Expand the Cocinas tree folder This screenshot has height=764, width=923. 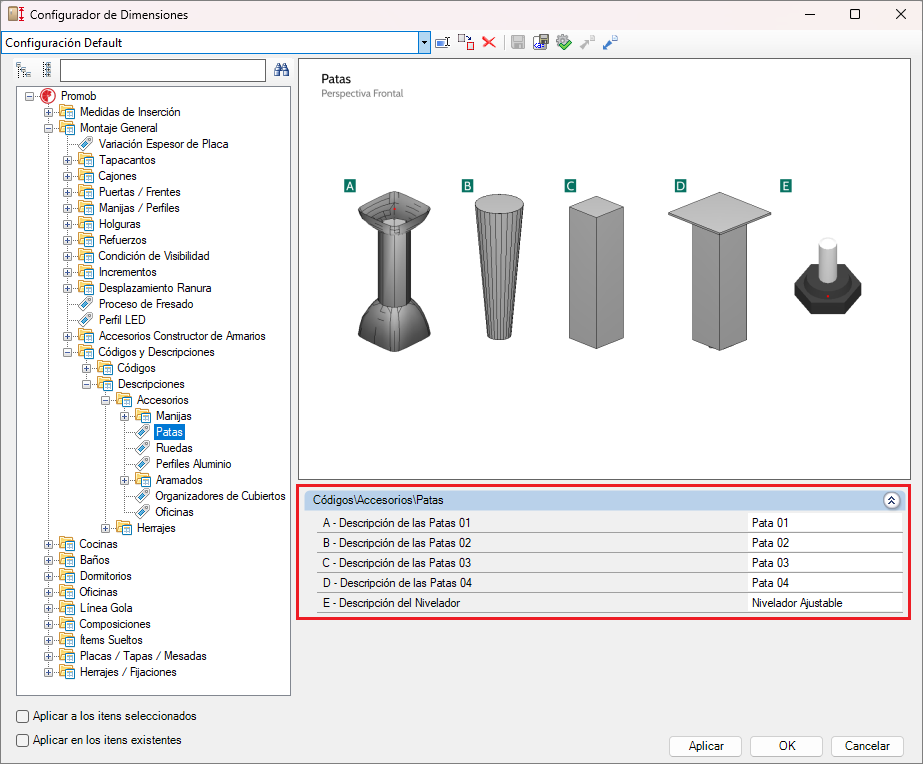pos(49,544)
